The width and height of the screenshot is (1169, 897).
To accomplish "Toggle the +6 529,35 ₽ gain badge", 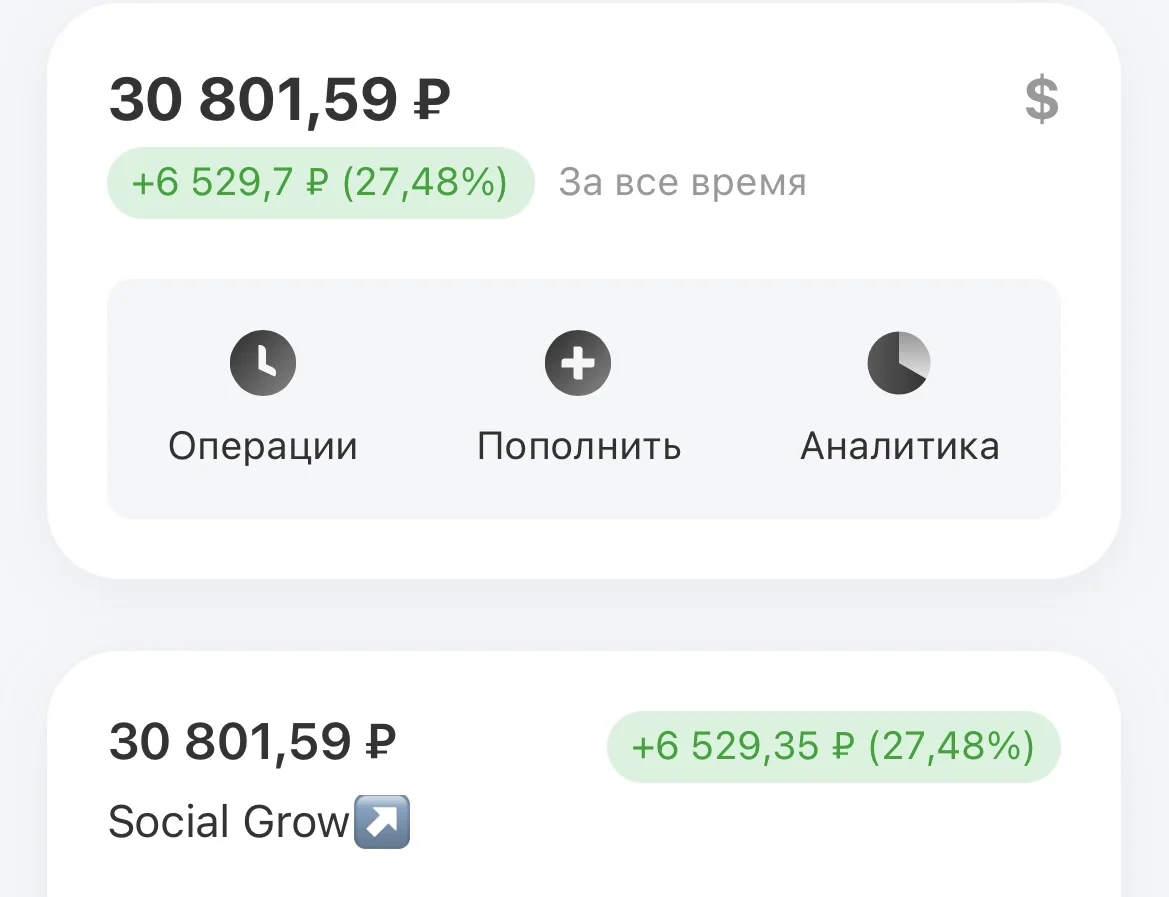I will coord(834,746).
